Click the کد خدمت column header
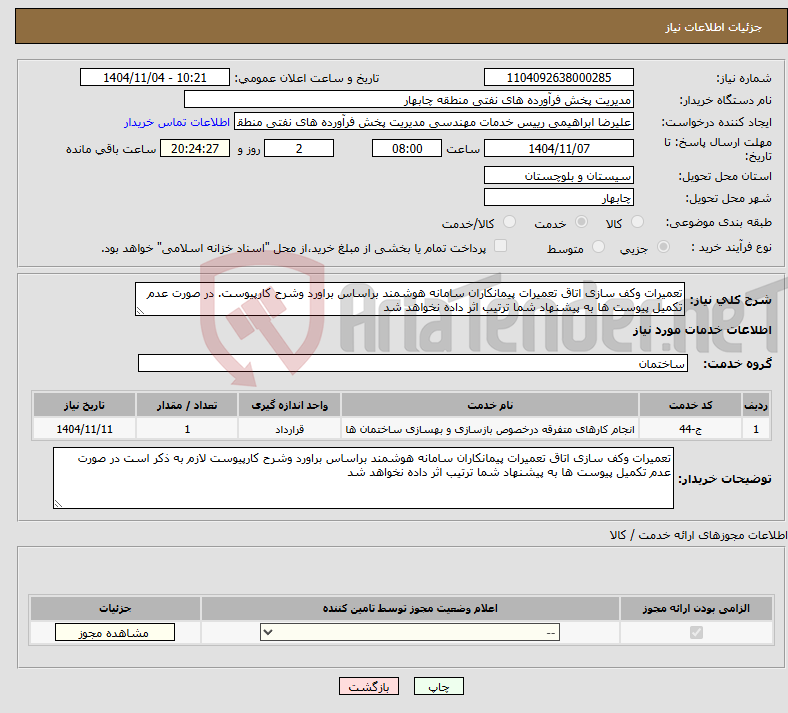Image resolution: width=788 pixels, height=713 pixels. point(691,405)
